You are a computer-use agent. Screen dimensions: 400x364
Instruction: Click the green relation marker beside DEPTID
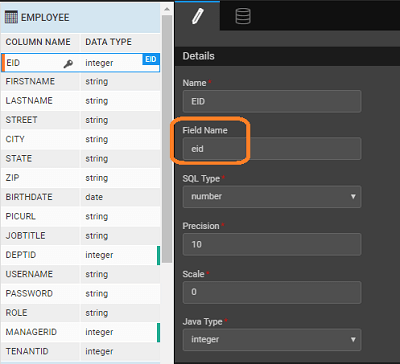coord(158,255)
